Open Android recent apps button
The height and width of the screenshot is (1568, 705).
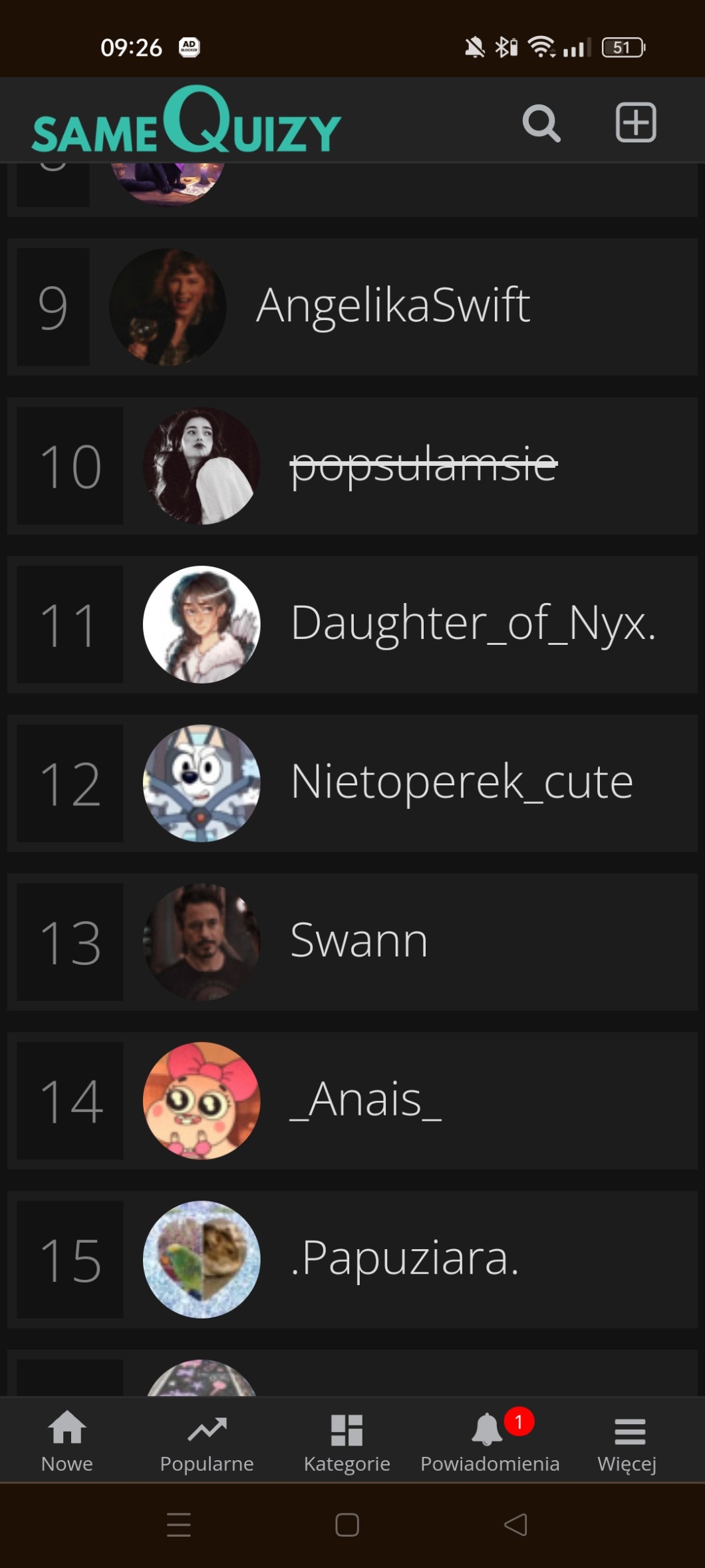click(178, 1525)
